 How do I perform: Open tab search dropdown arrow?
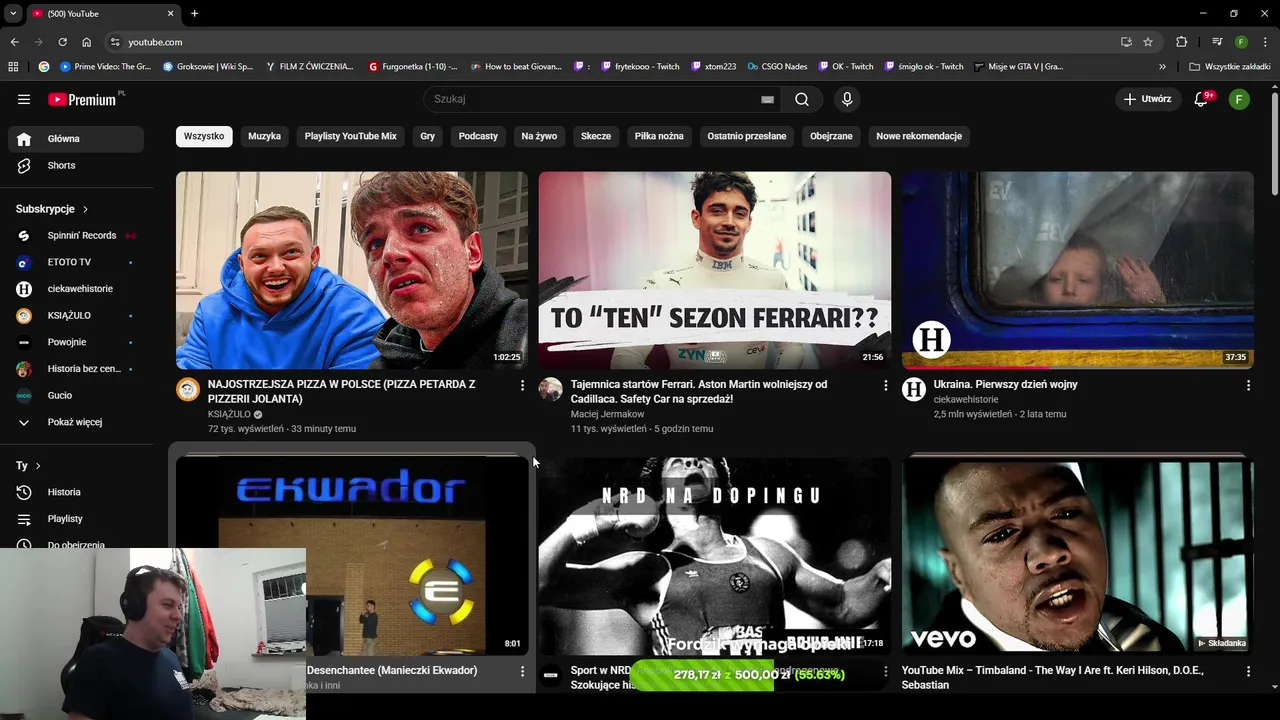click(x=13, y=13)
